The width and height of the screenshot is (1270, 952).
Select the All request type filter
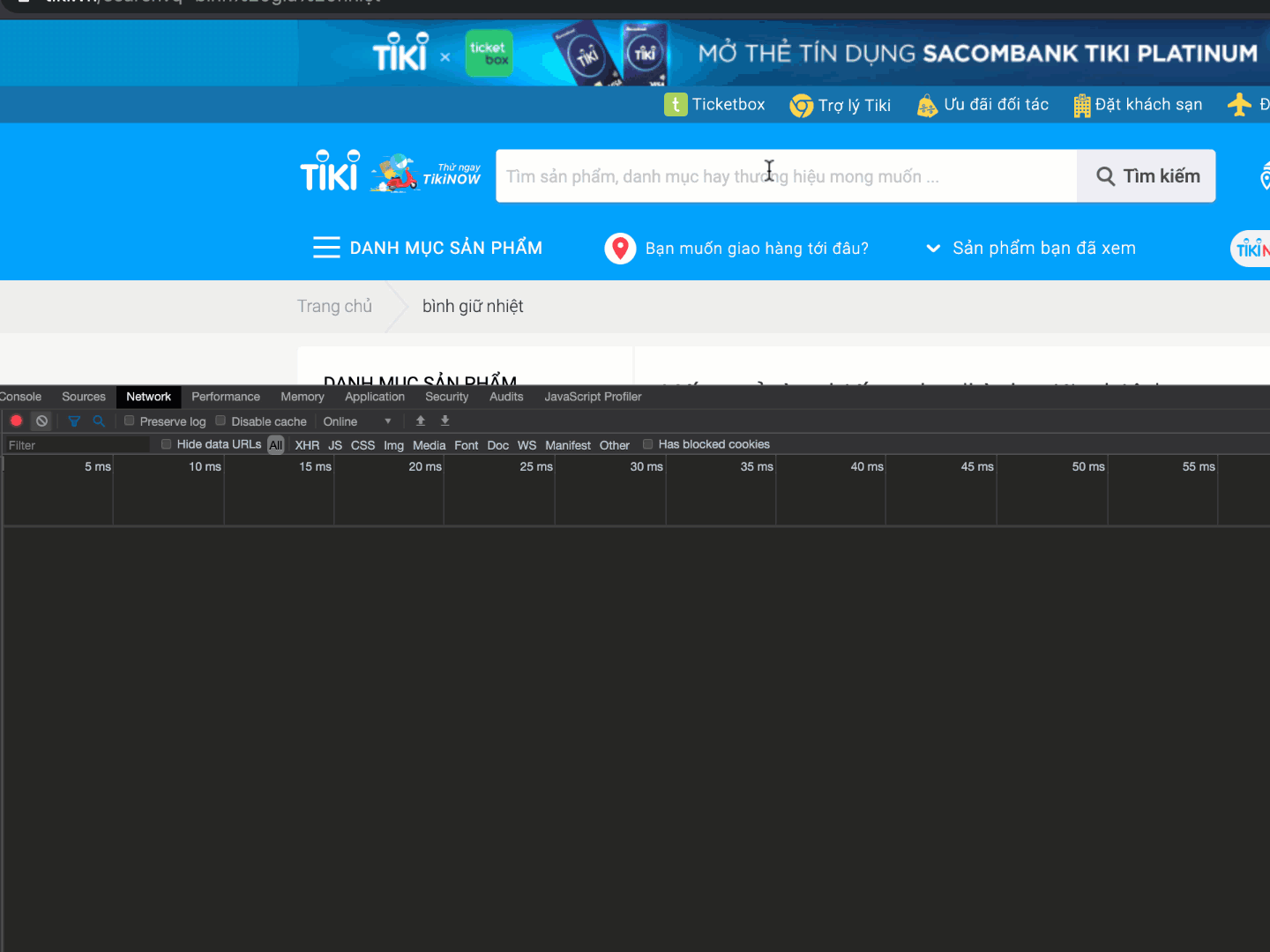(276, 445)
